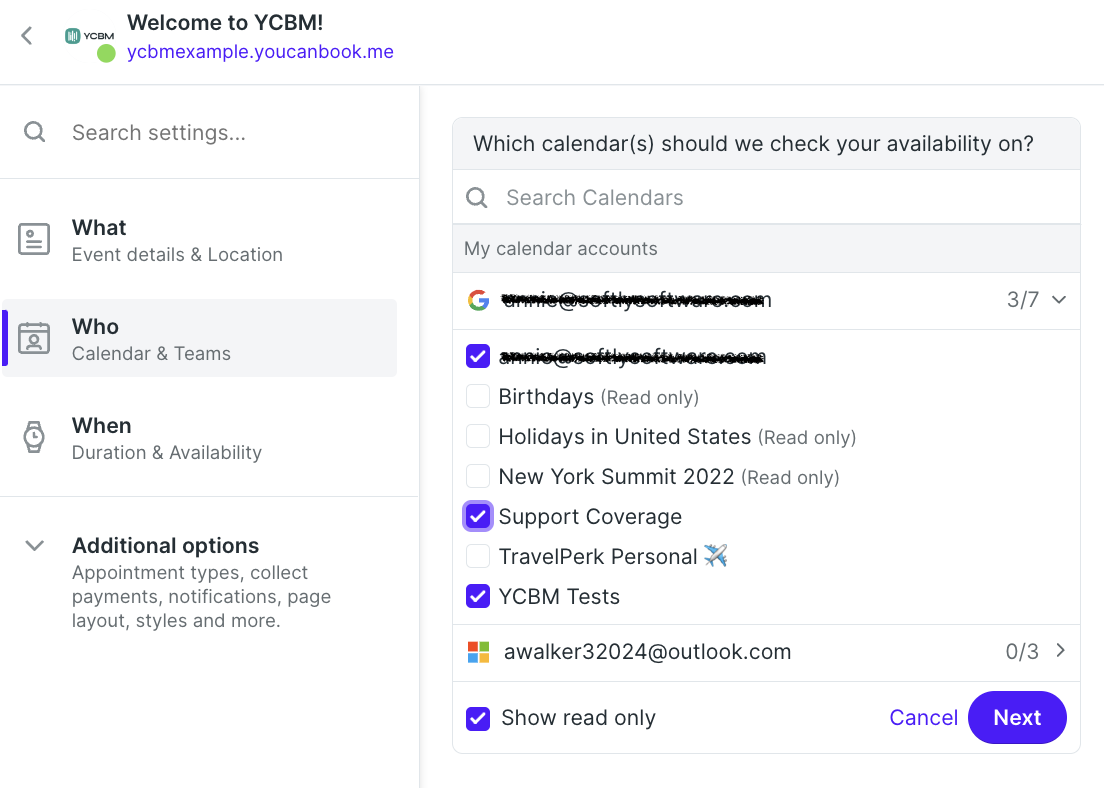This screenshot has height=788, width=1104.
Task: Click the TravelPerk airplane emoji
Action: pos(715,556)
